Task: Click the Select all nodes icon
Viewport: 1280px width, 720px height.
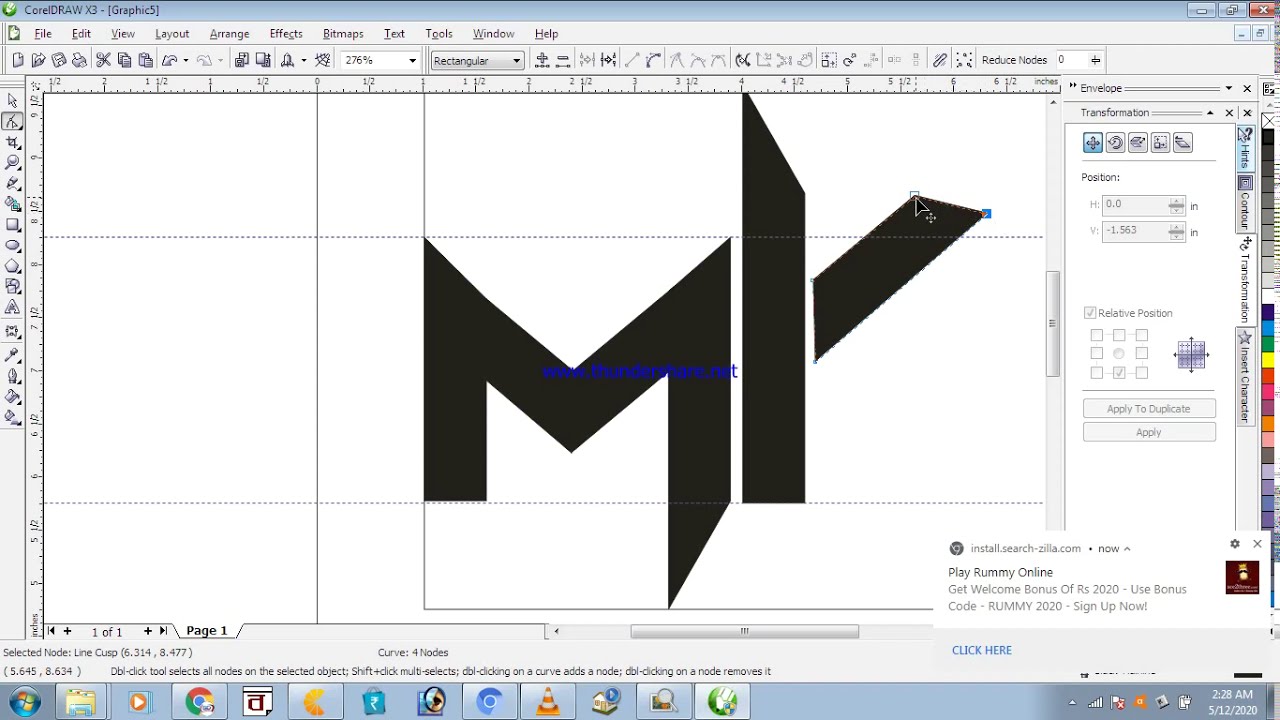Action: point(964,60)
